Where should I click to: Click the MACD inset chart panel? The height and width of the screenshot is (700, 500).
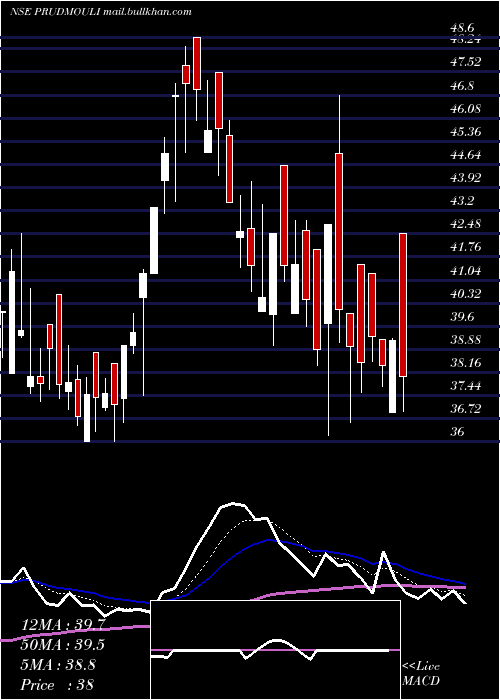pos(275,650)
